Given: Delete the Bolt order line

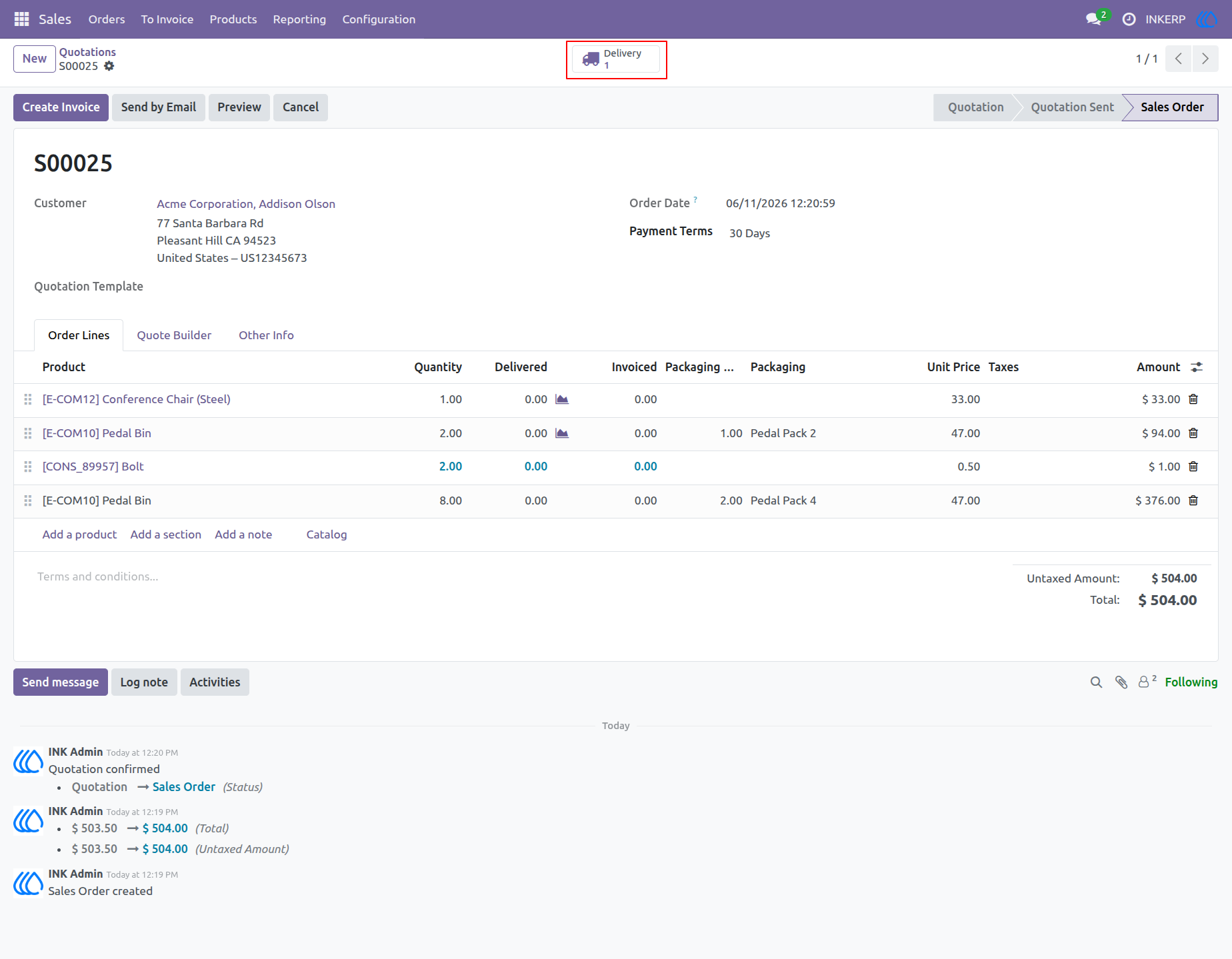Looking at the screenshot, I should [x=1193, y=467].
